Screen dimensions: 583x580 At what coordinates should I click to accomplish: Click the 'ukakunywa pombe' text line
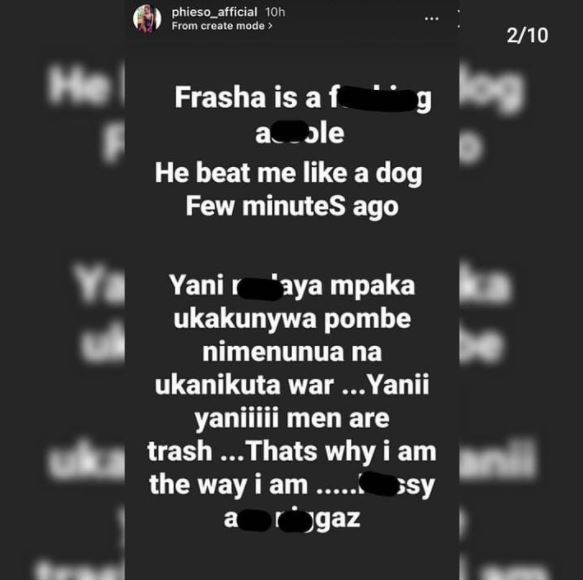(292, 320)
